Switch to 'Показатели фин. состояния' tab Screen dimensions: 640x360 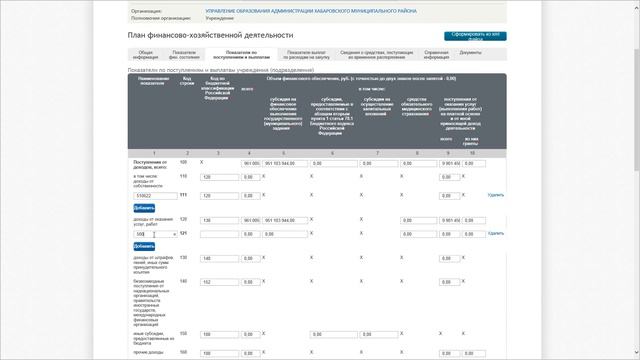click(184, 55)
